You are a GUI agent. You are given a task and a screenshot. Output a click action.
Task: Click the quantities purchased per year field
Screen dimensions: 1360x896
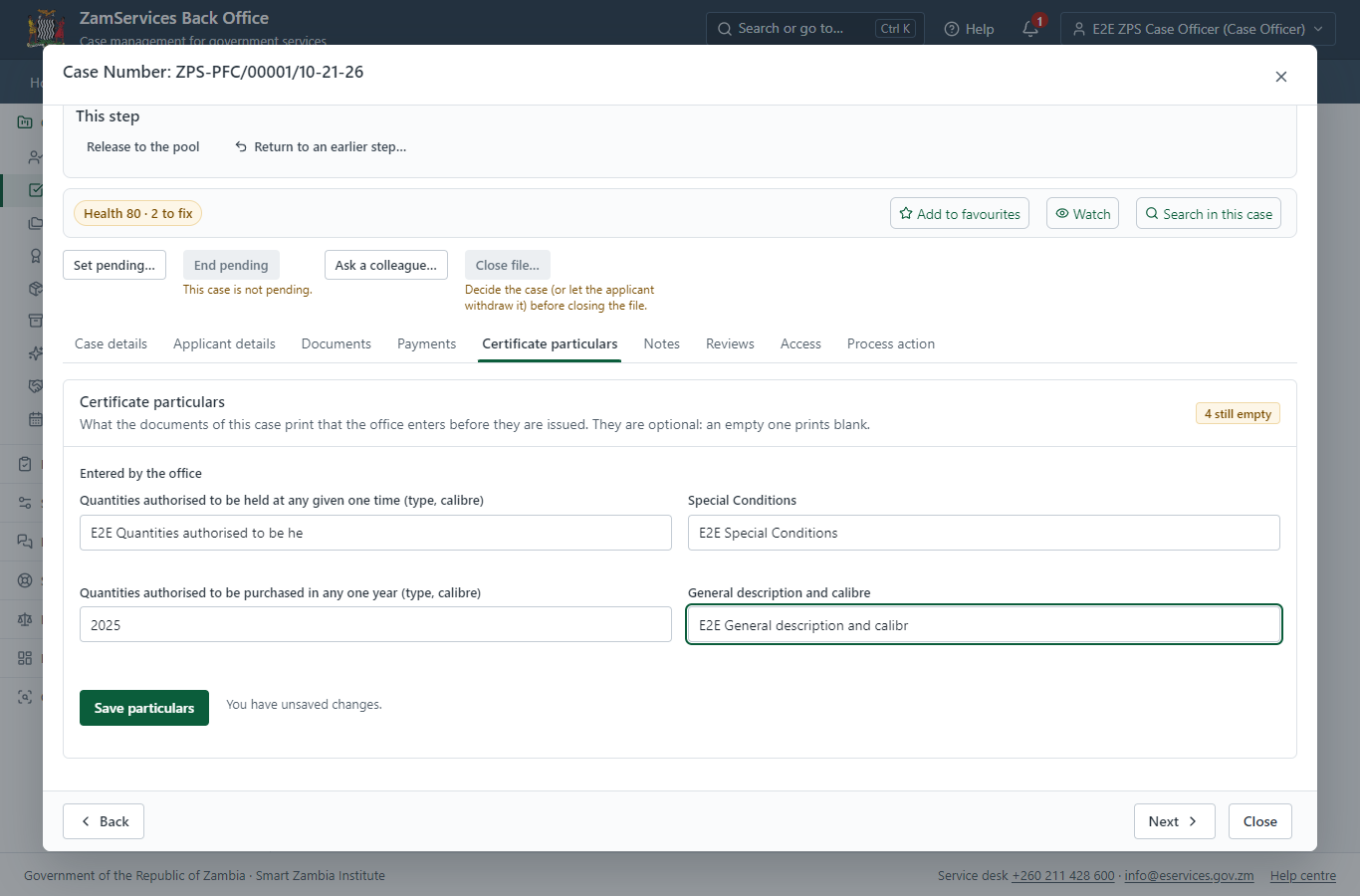tap(375, 624)
